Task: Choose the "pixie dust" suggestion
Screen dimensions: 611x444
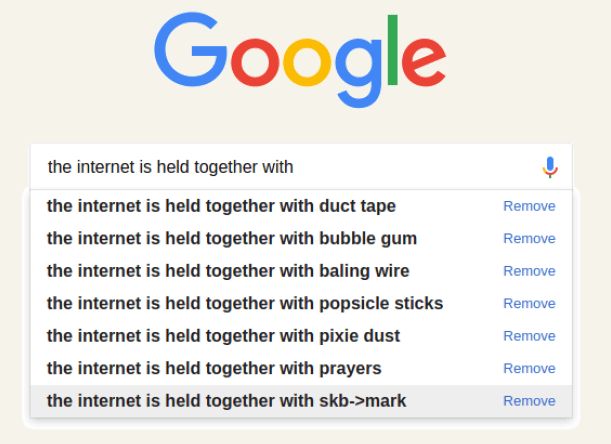Action: (x=223, y=336)
